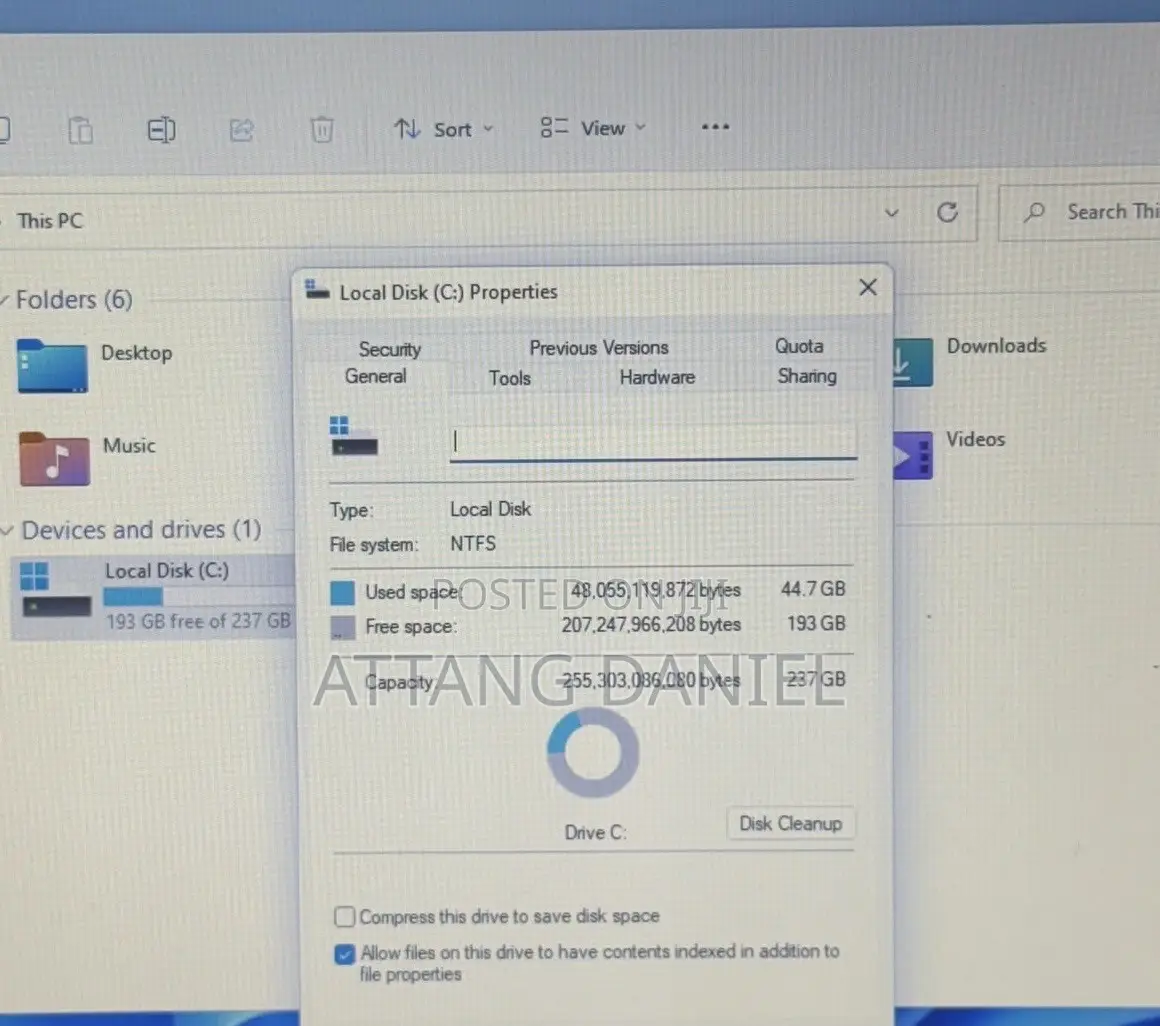This screenshot has width=1160, height=1026.
Task: Collapse the Devices and drives group
Action: [x=7, y=530]
